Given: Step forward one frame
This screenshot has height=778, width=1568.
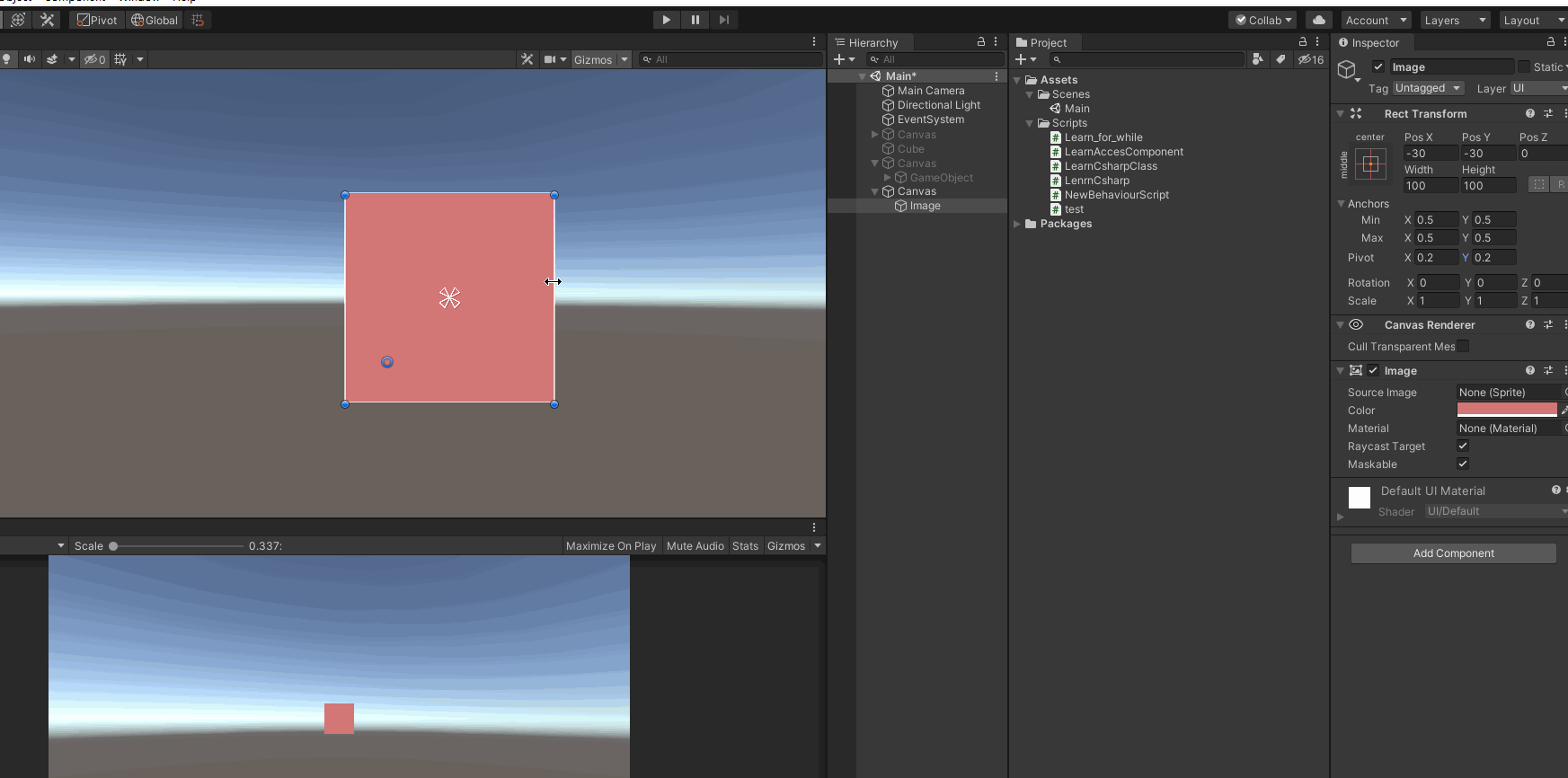Looking at the screenshot, I should pos(724,20).
